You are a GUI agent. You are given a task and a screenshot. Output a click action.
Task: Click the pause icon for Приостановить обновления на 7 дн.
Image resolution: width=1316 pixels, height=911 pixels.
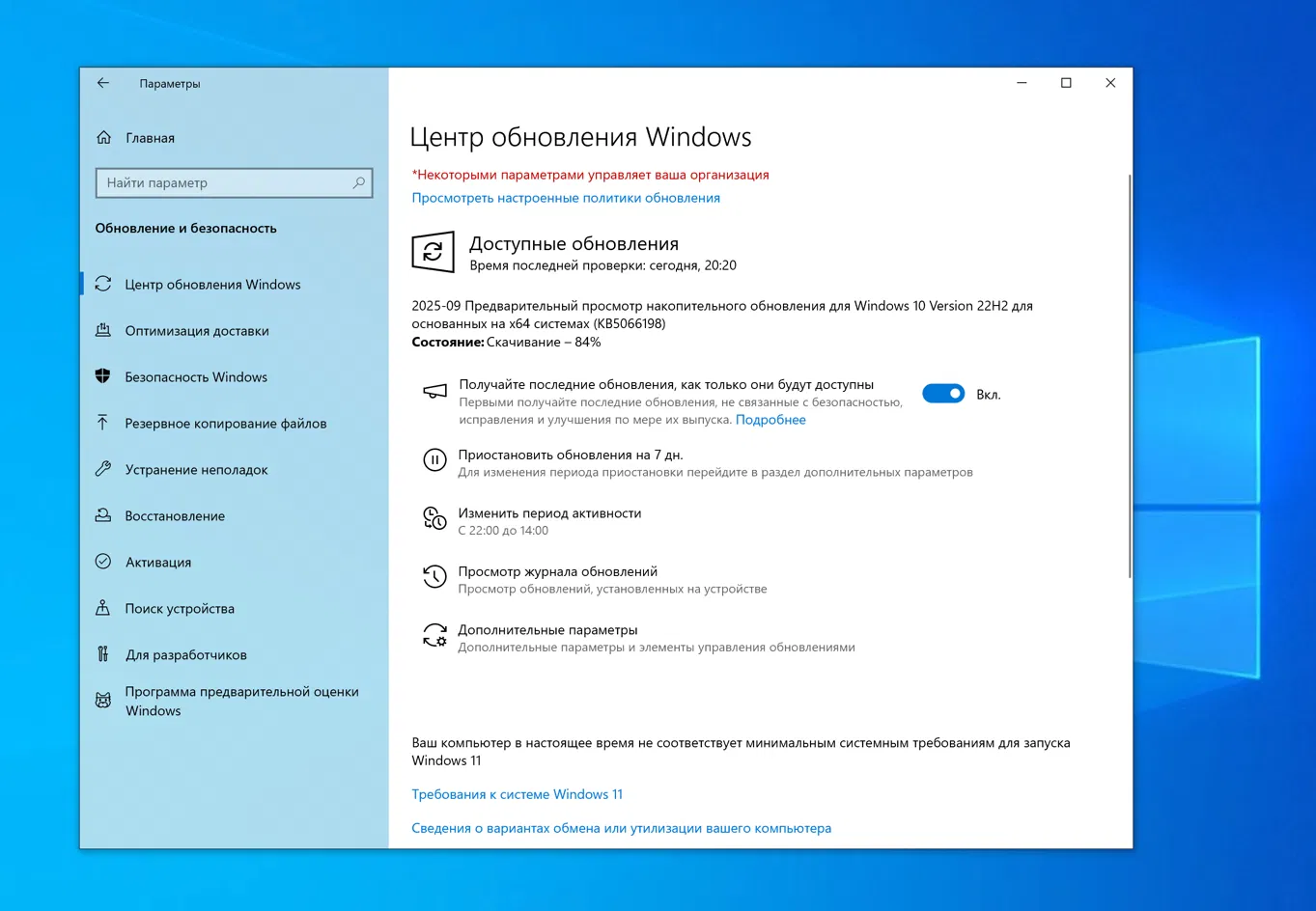pos(434,460)
